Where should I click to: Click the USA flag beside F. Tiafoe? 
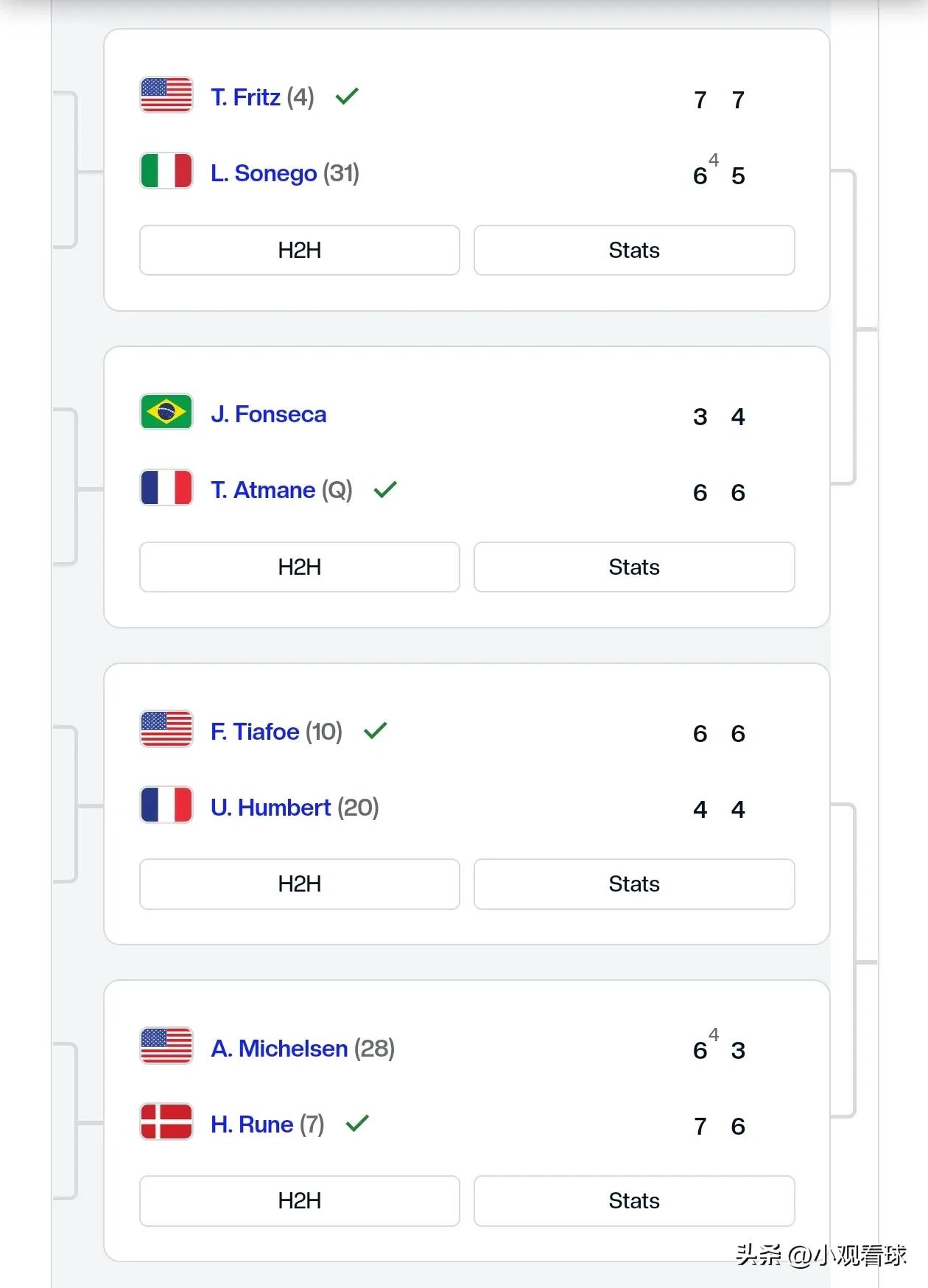(166, 729)
